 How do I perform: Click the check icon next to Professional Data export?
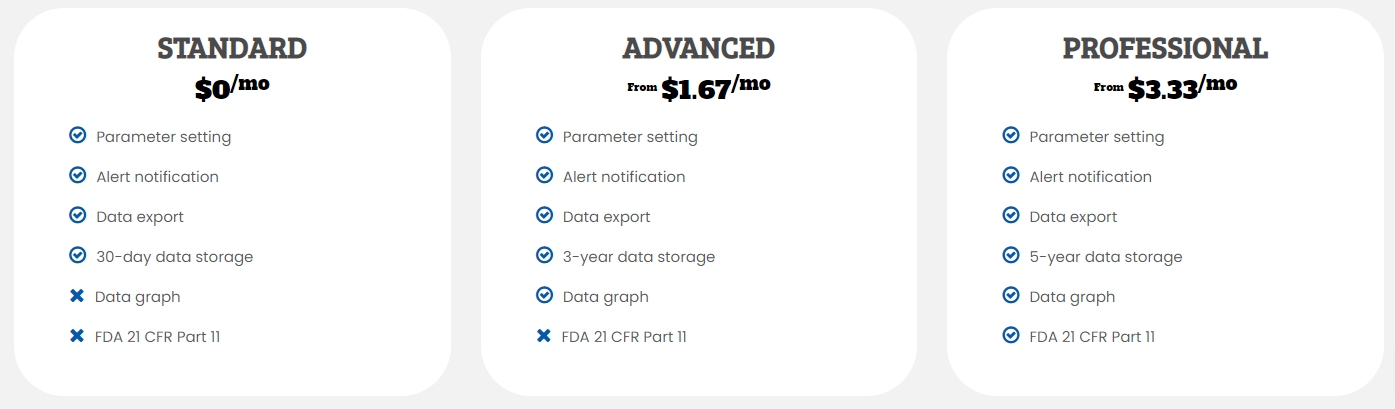(1011, 215)
